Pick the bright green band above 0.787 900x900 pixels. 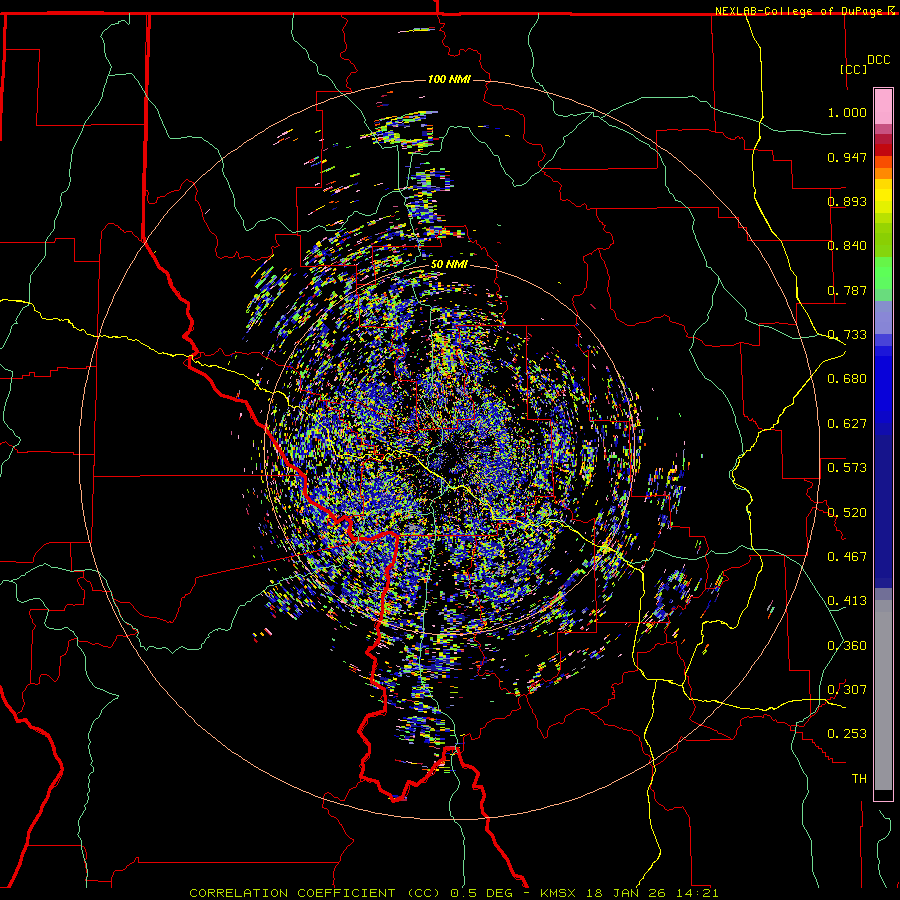coord(883,273)
